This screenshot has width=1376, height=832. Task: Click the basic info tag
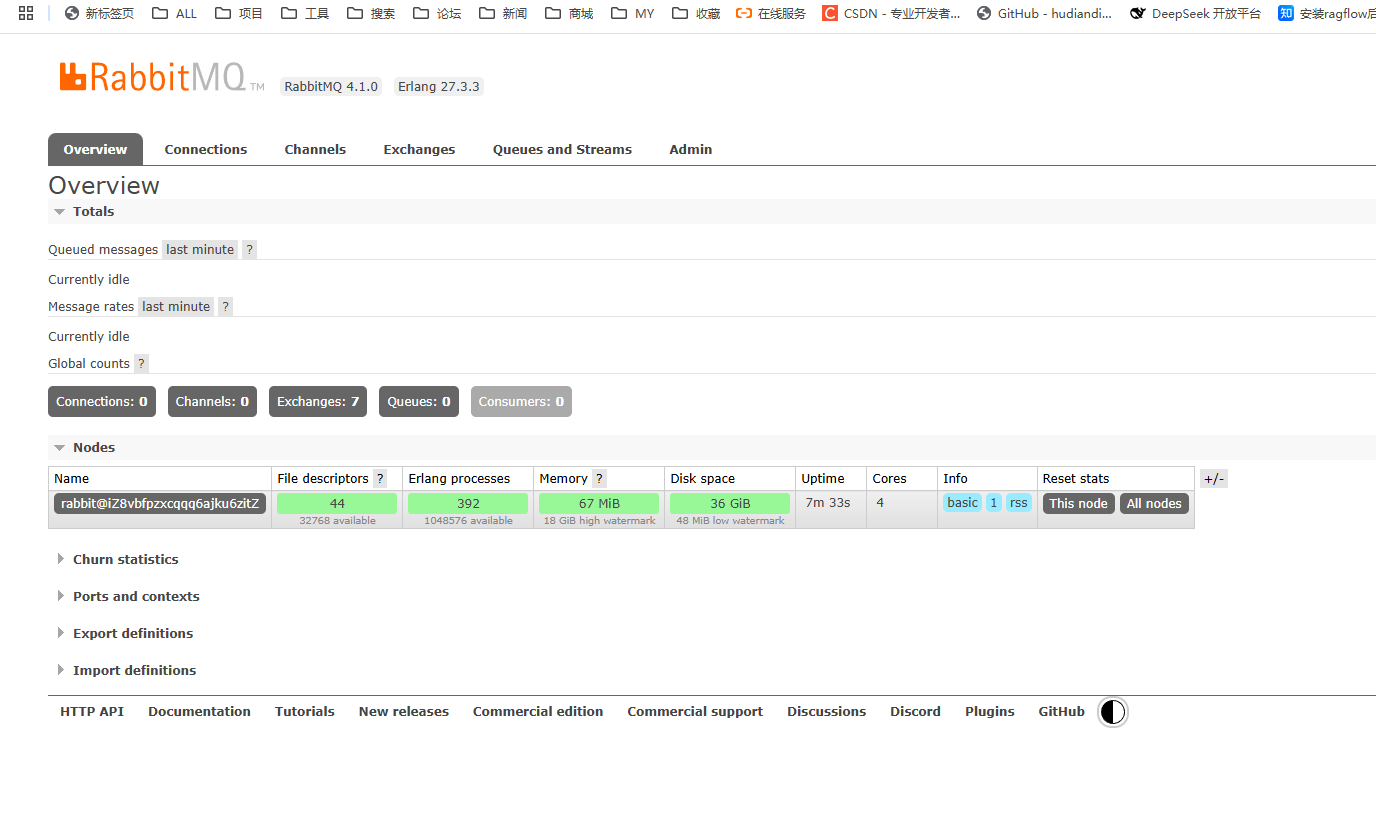pos(962,503)
